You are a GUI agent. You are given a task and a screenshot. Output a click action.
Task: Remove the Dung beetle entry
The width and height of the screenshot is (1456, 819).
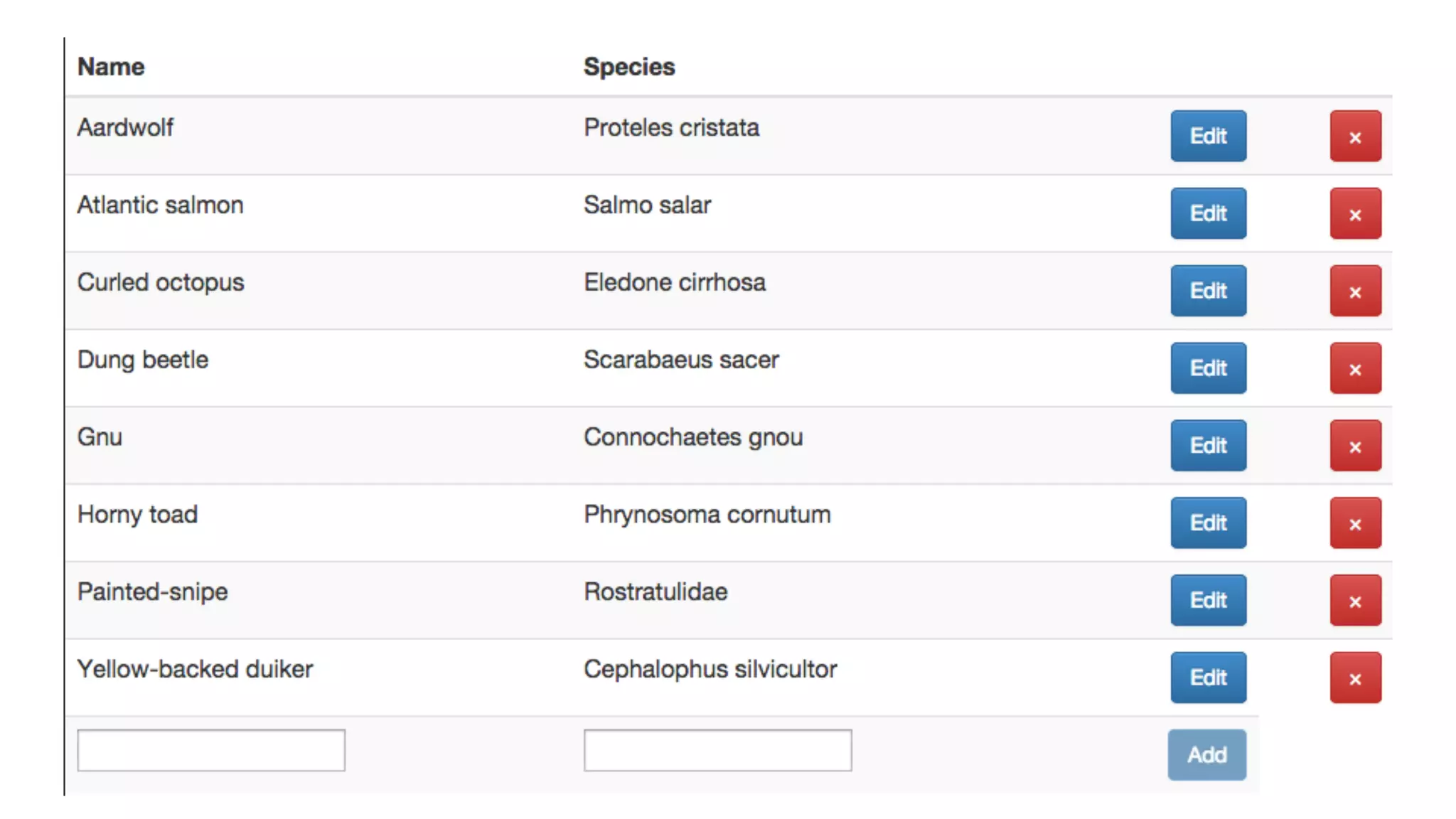click(1355, 369)
